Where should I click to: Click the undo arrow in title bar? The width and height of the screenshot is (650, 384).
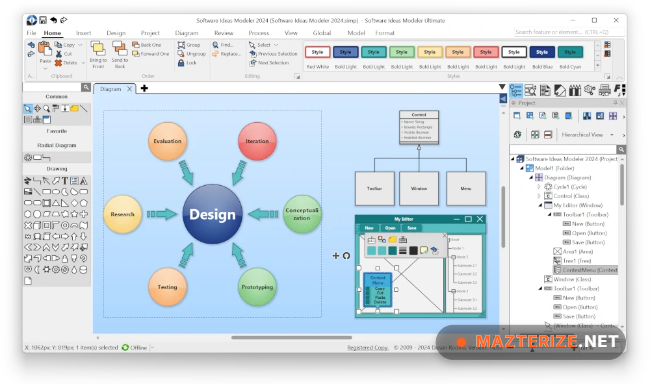pos(53,20)
